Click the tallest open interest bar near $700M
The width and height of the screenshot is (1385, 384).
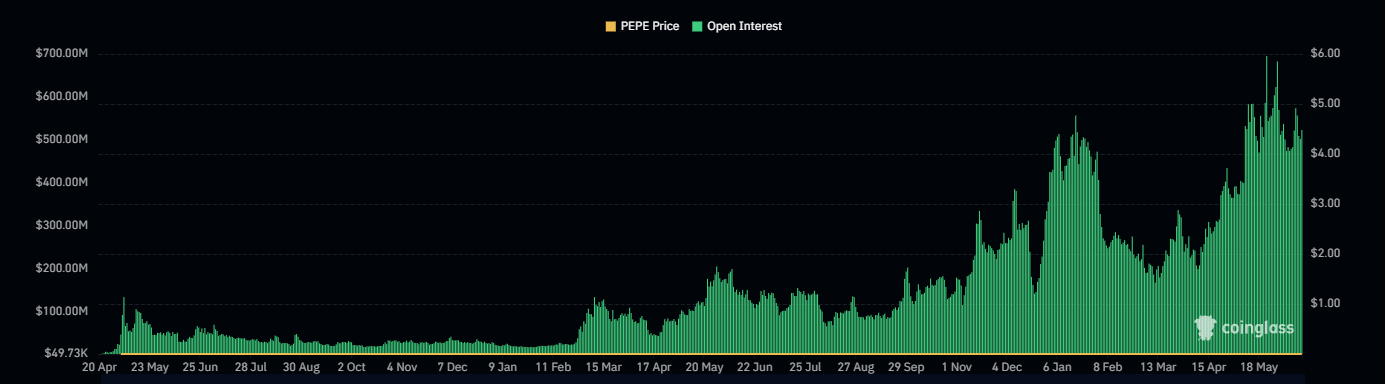pyautogui.click(x=1267, y=204)
